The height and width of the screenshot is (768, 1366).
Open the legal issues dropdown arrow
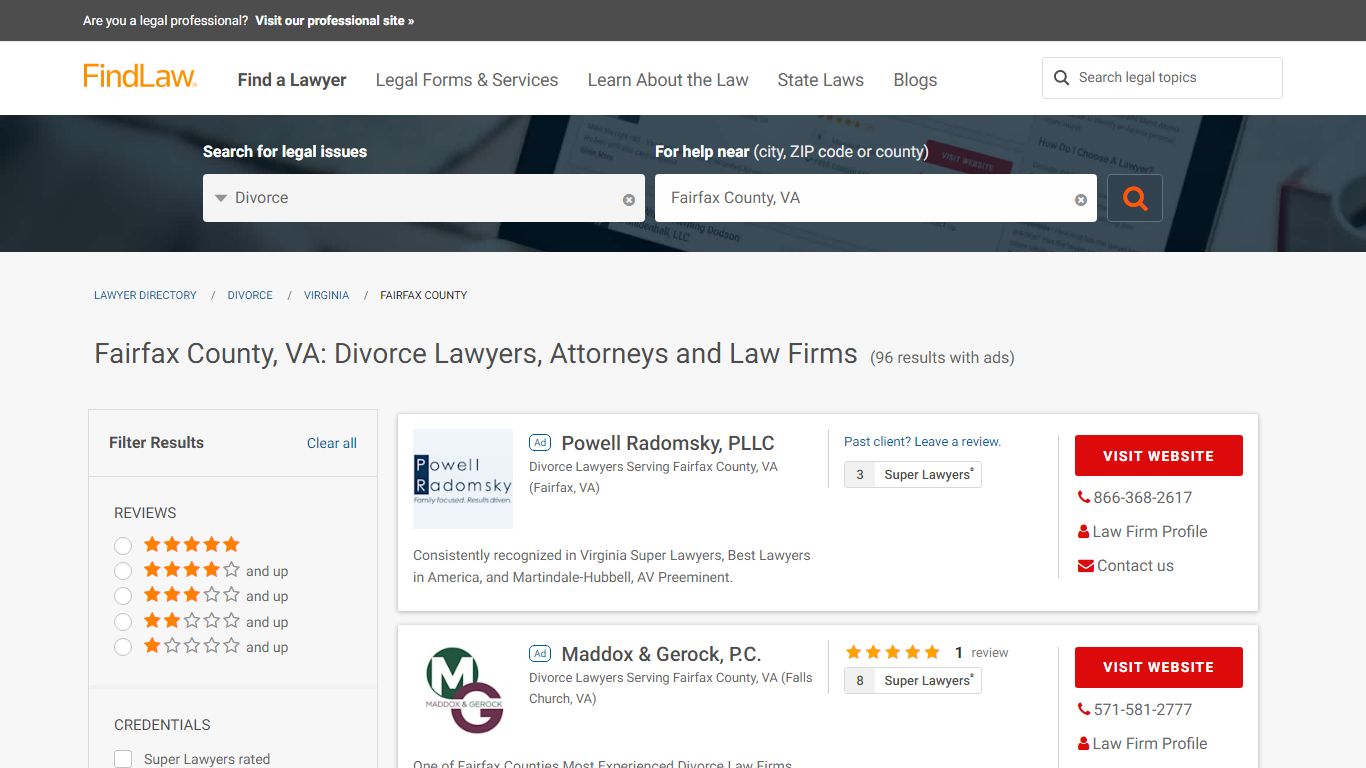(221, 198)
